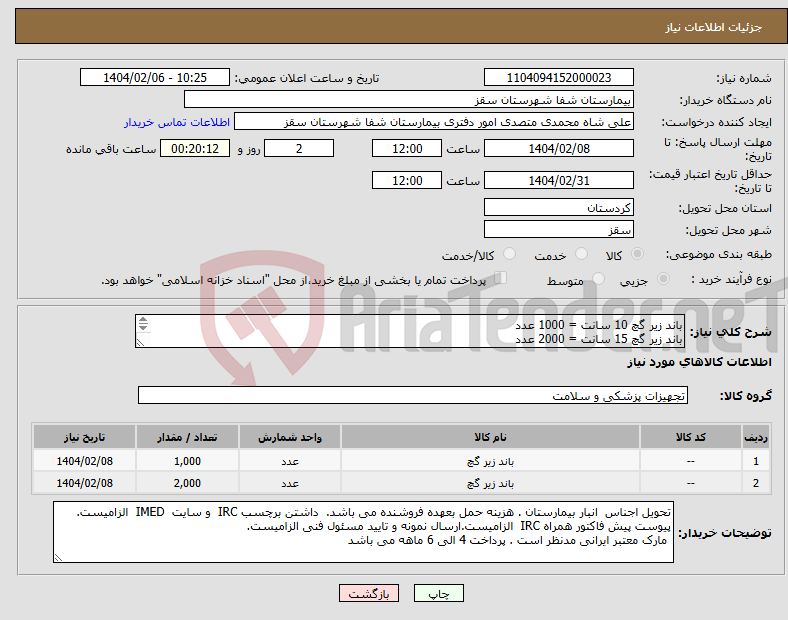Click the شماره نیاز field 1104094152000023

(x=558, y=78)
